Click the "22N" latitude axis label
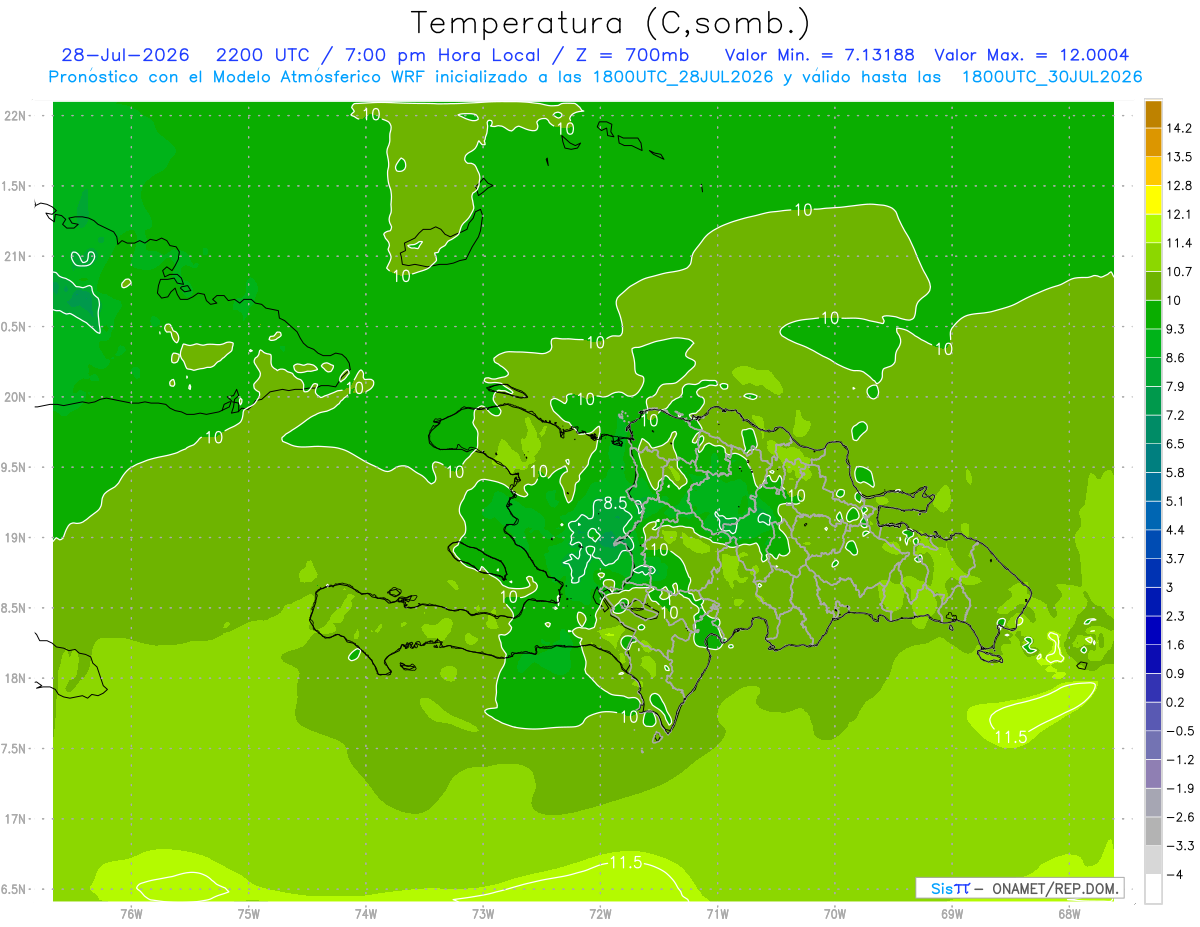This screenshot has height=927, width=1200. 15,115
